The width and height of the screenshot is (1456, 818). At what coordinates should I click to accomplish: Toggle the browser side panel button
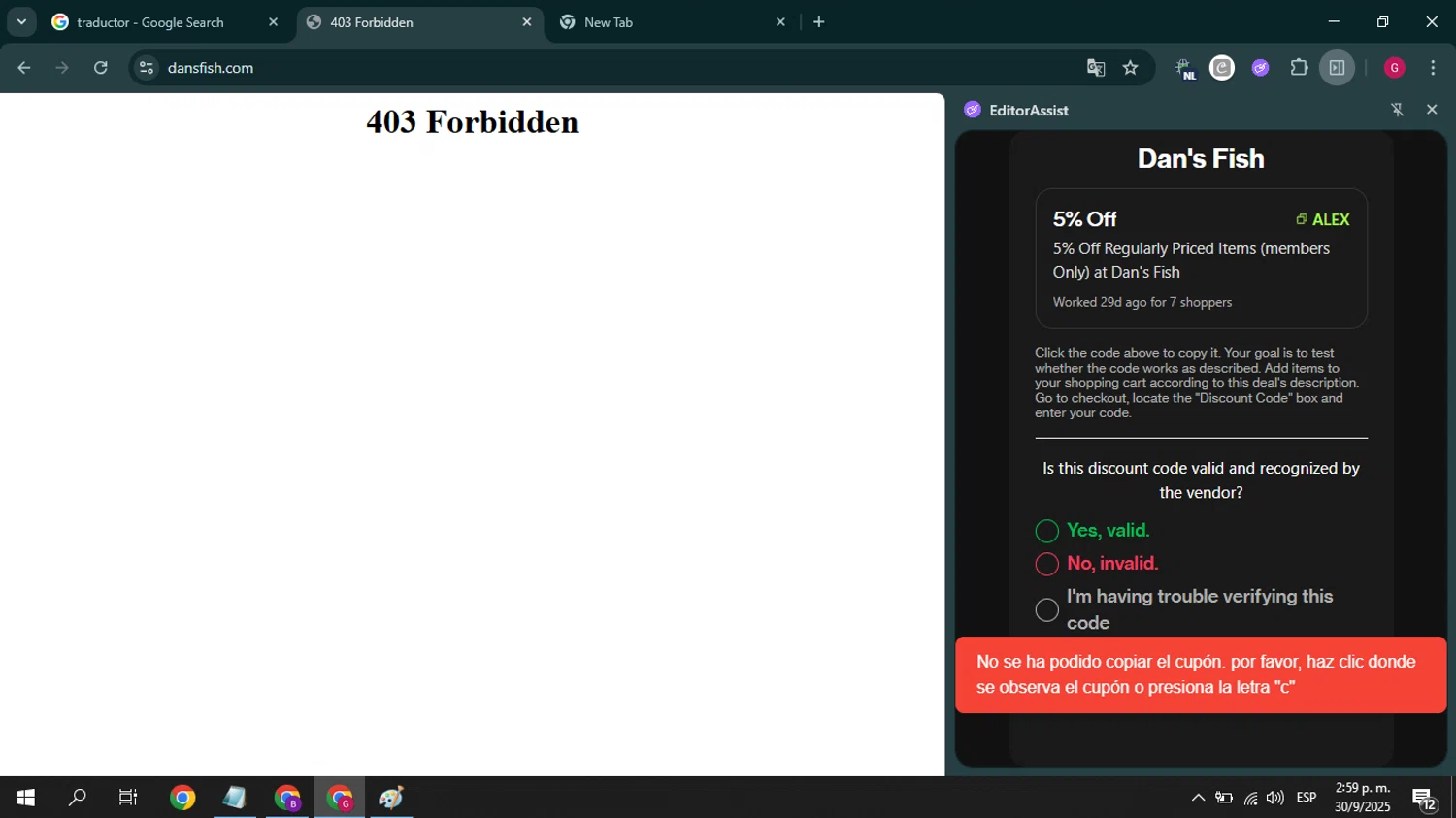[1337, 68]
